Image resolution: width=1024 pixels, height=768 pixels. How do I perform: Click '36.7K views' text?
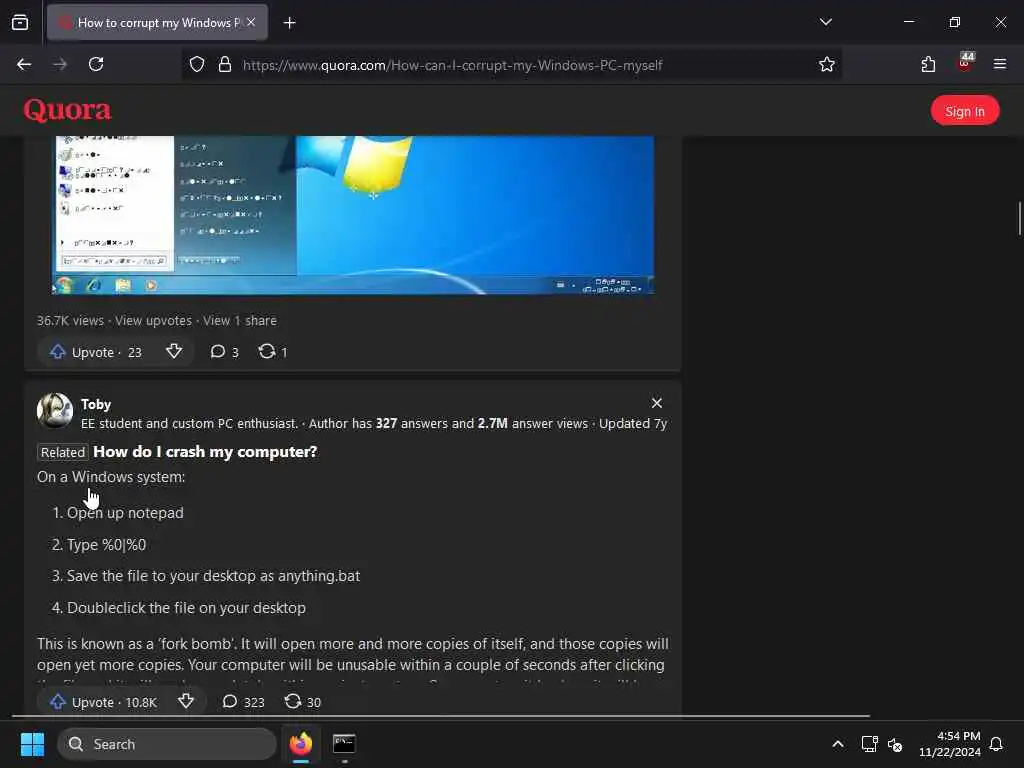[x=70, y=321]
